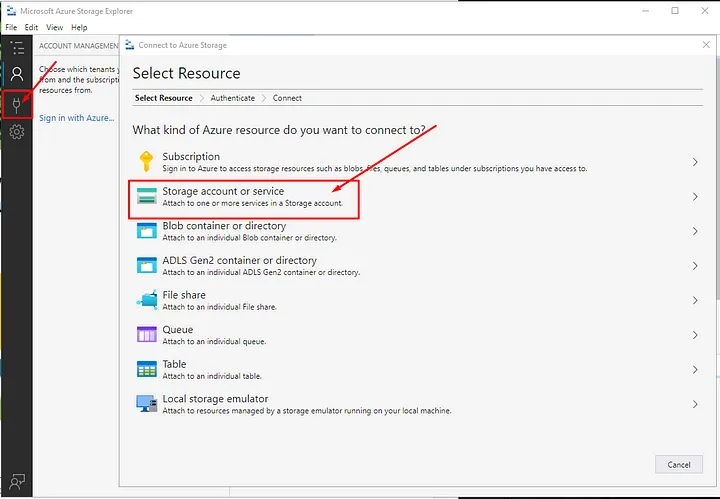Open Settings gear icon in sidebar
Image resolution: width=720 pixels, height=499 pixels.
[x=17, y=132]
